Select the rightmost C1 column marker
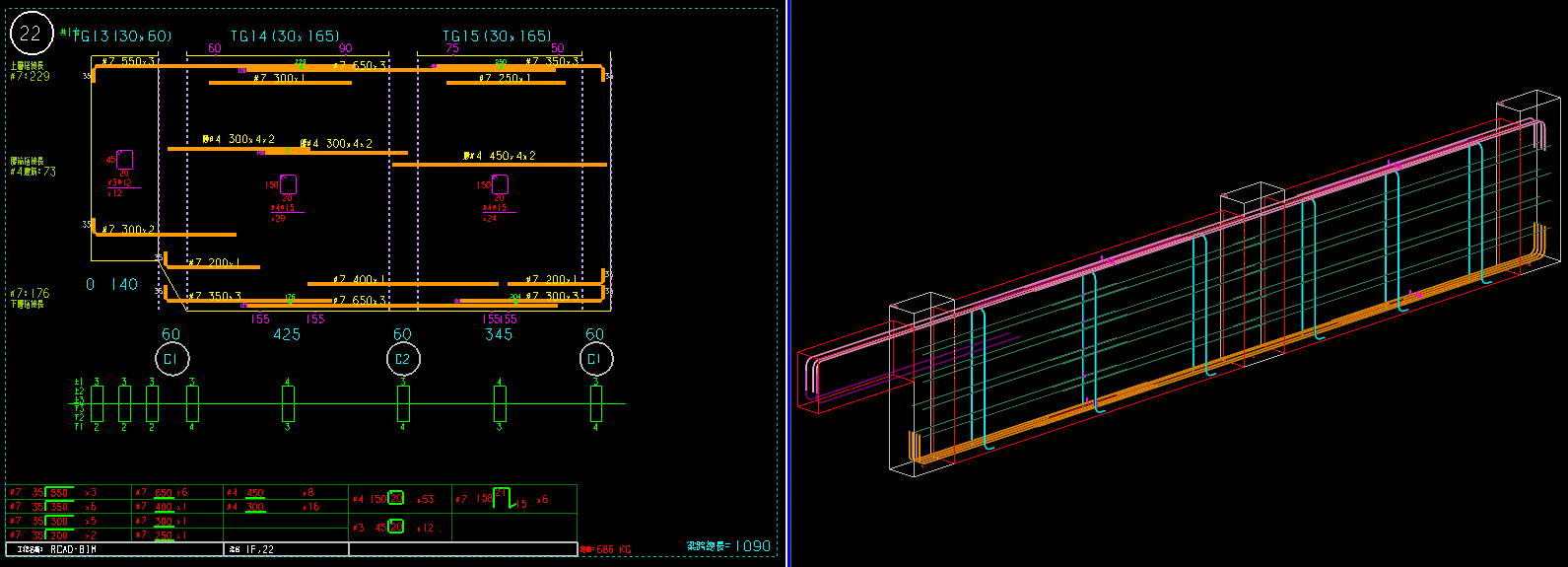1568x567 pixels. pos(595,359)
